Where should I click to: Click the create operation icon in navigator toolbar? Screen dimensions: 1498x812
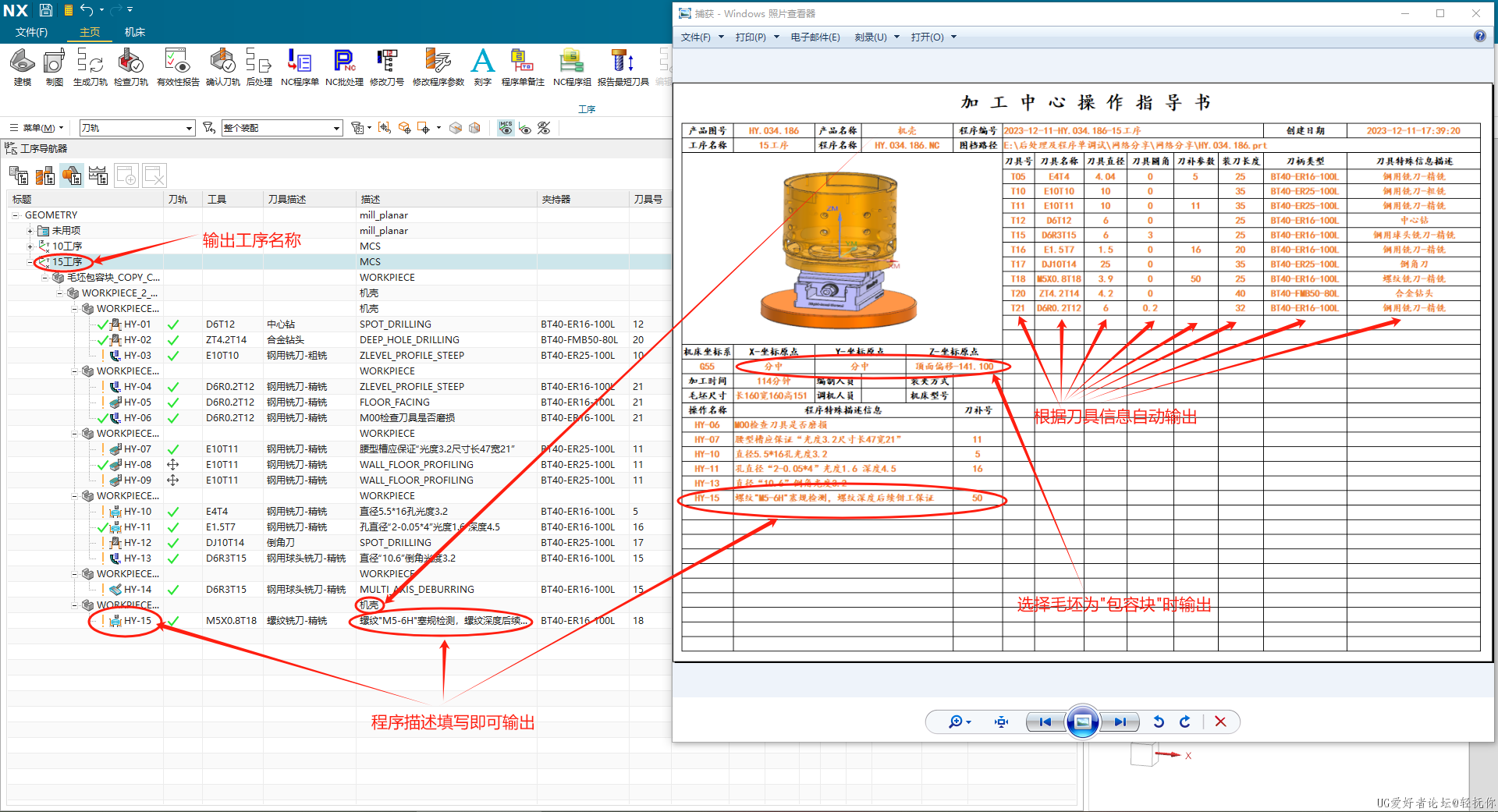126,176
